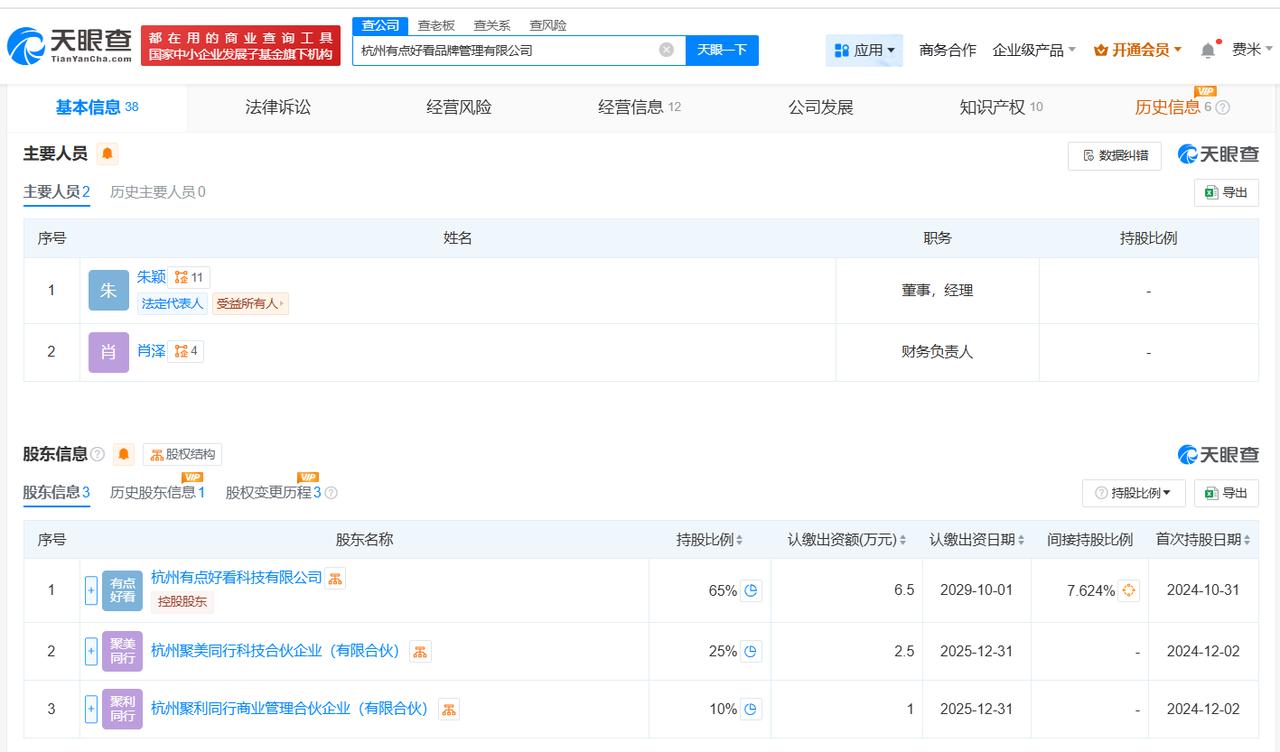
Task: Click pie chart icon next to 25%
Action: [751, 652]
